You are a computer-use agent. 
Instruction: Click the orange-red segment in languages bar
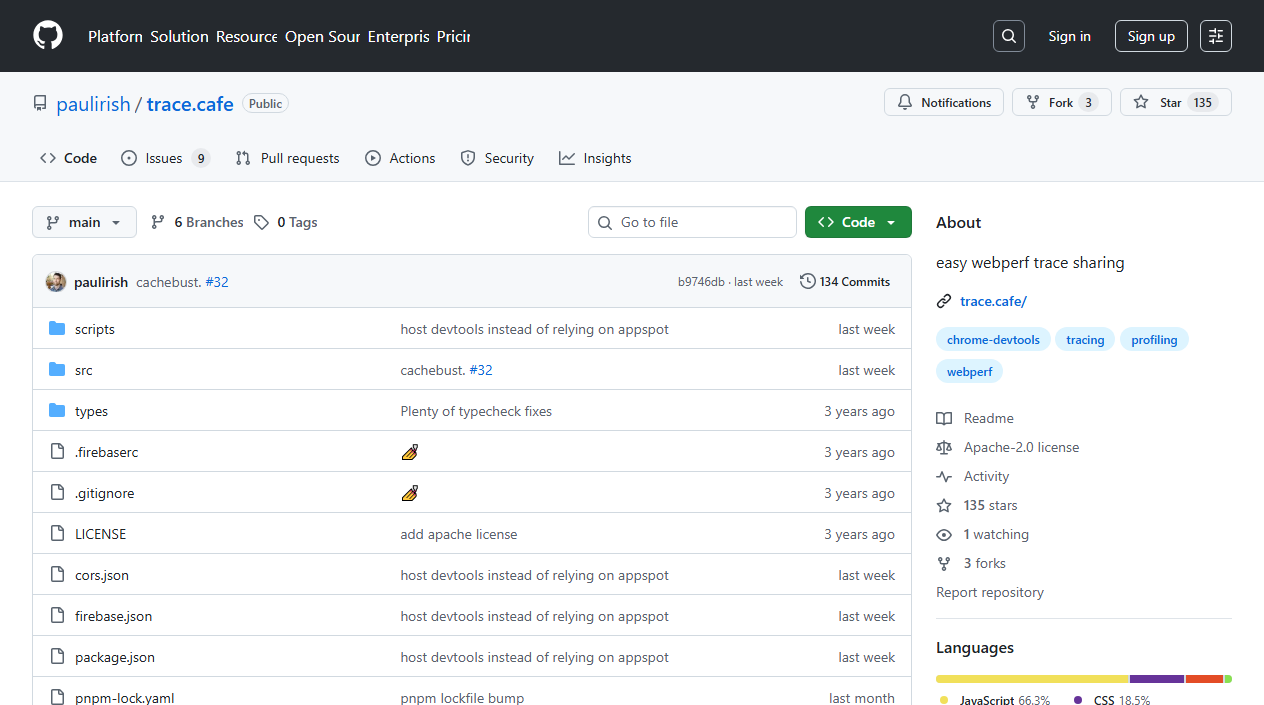point(1205,679)
